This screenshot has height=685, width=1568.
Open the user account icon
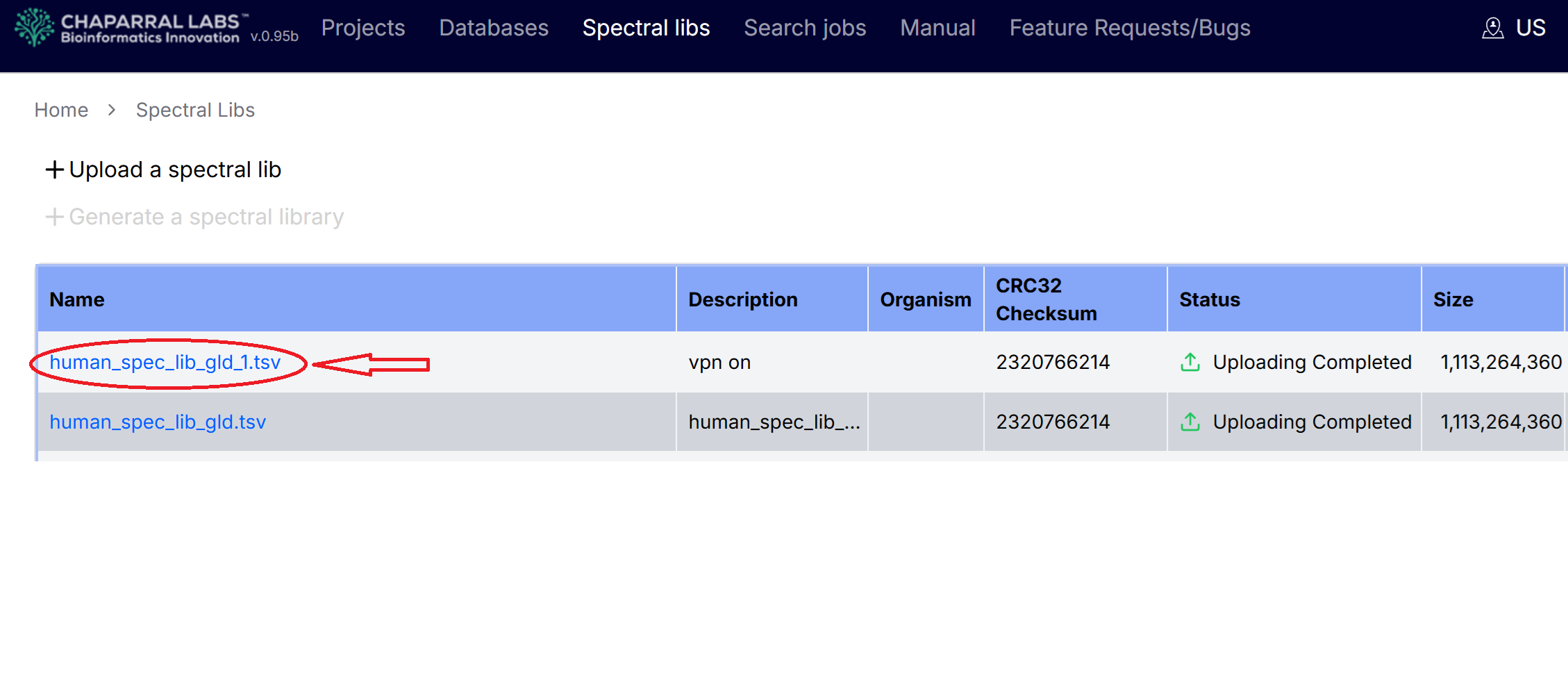pyautogui.click(x=1492, y=28)
